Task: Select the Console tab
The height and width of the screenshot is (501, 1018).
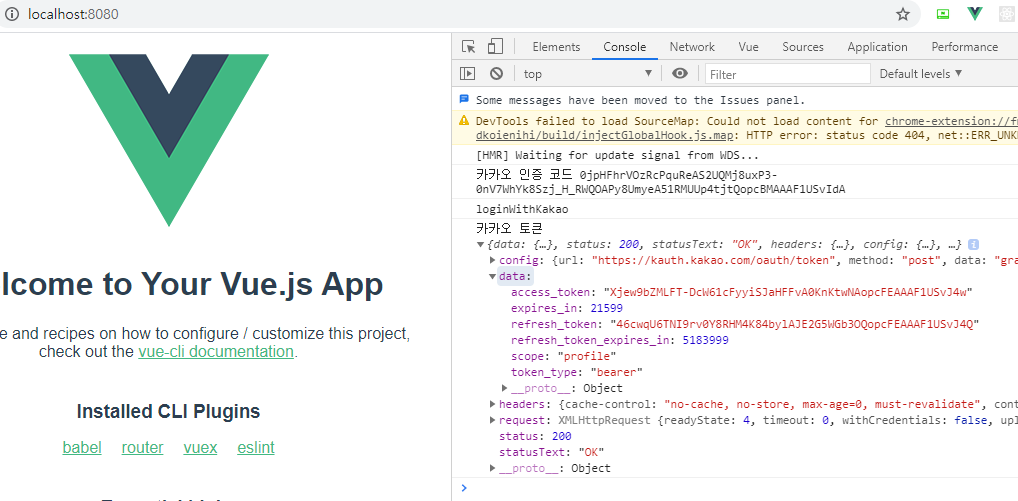Action: tap(625, 47)
